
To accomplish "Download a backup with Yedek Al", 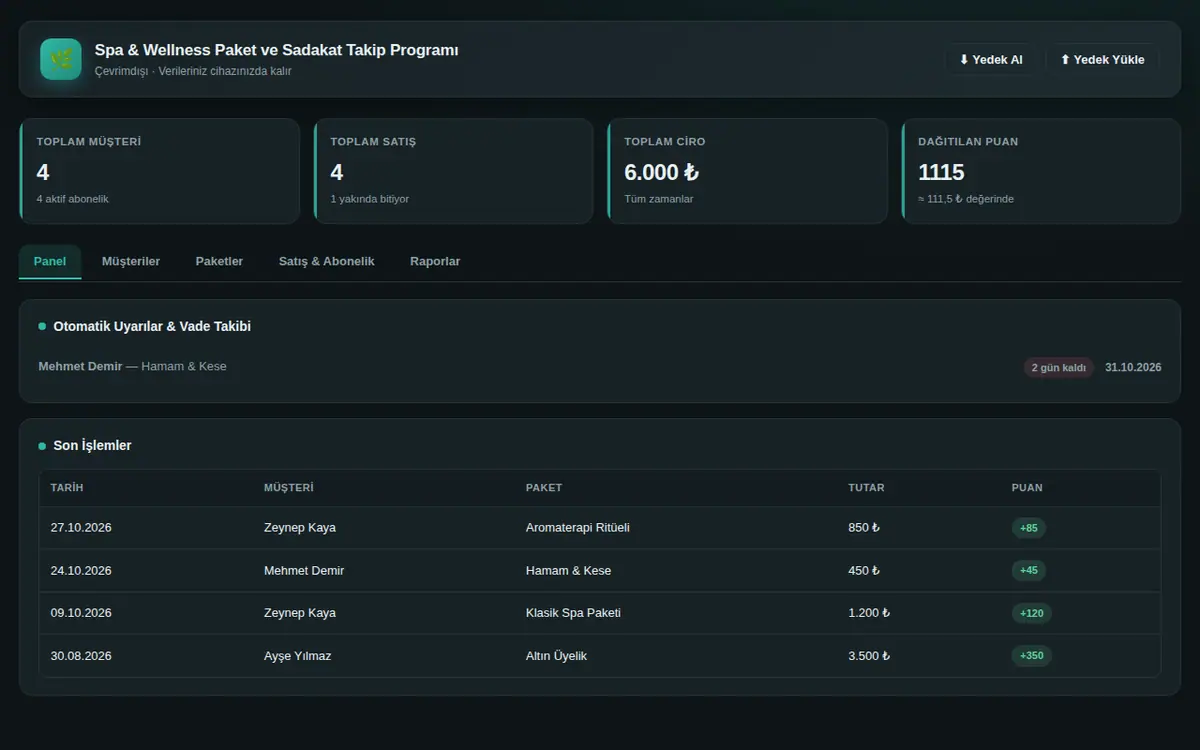I will [x=990, y=60].
